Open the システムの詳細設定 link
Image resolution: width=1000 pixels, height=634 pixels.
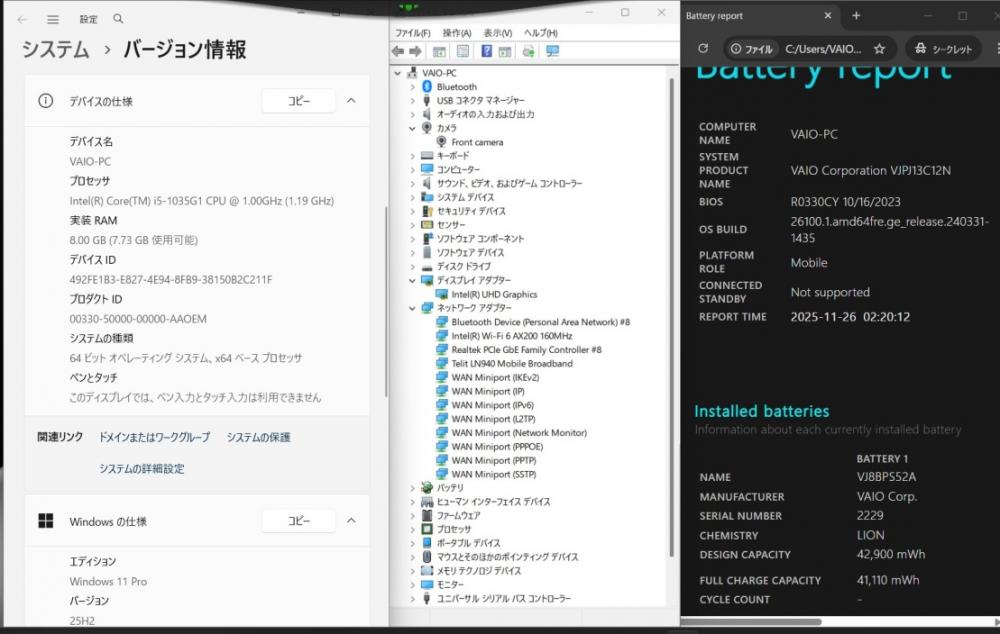point(141,469)
